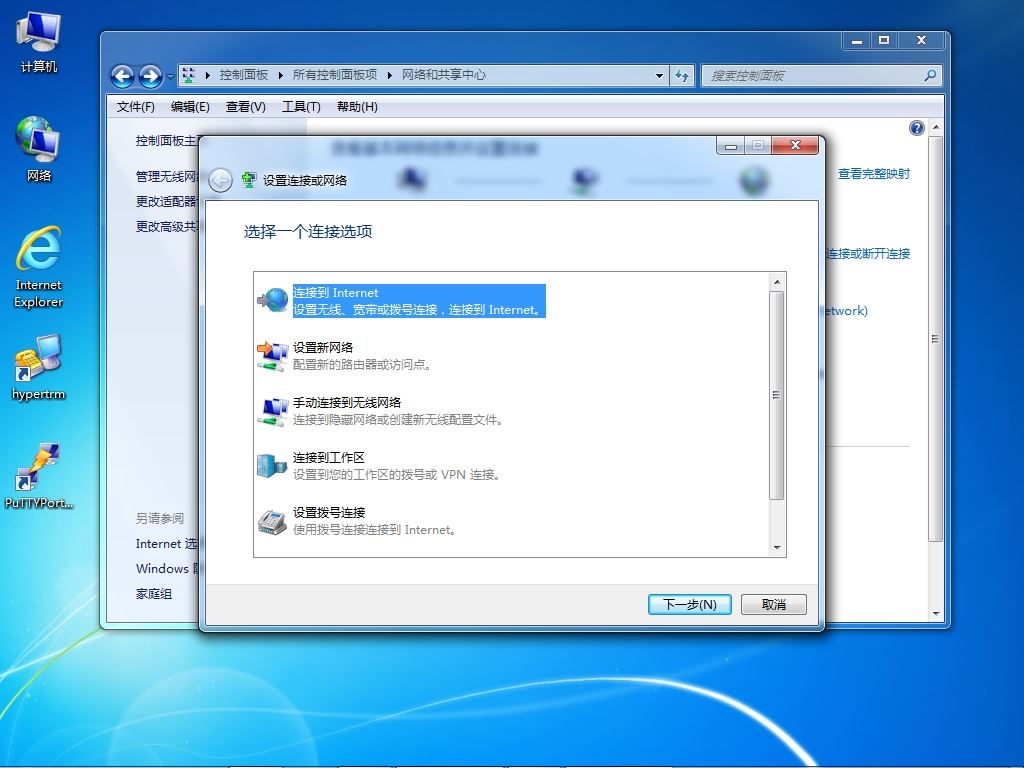Click the 设置拨号连接 telephone icon

(273, 521)
